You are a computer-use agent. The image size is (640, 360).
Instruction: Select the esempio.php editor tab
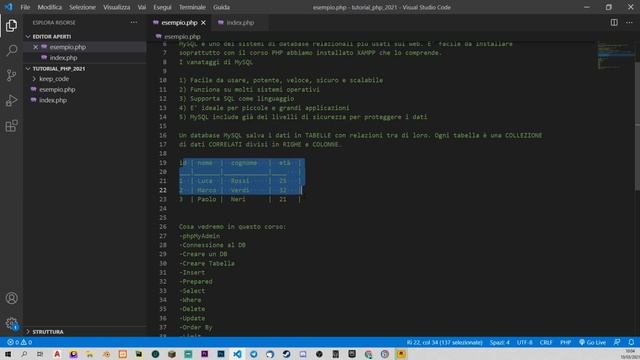coord(179,22)
